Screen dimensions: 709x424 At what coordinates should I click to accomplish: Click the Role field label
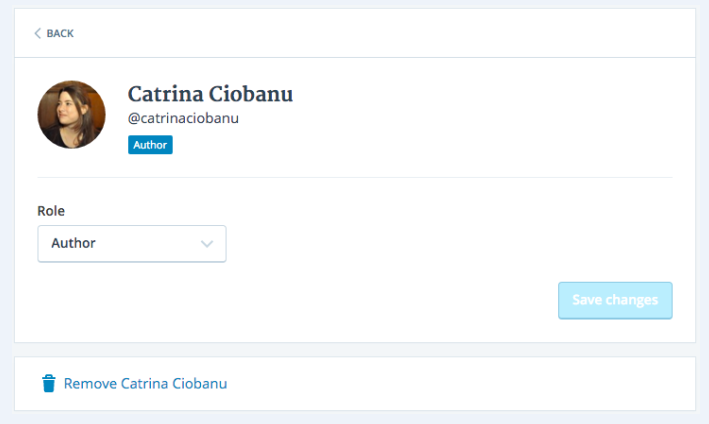[51, 211]
